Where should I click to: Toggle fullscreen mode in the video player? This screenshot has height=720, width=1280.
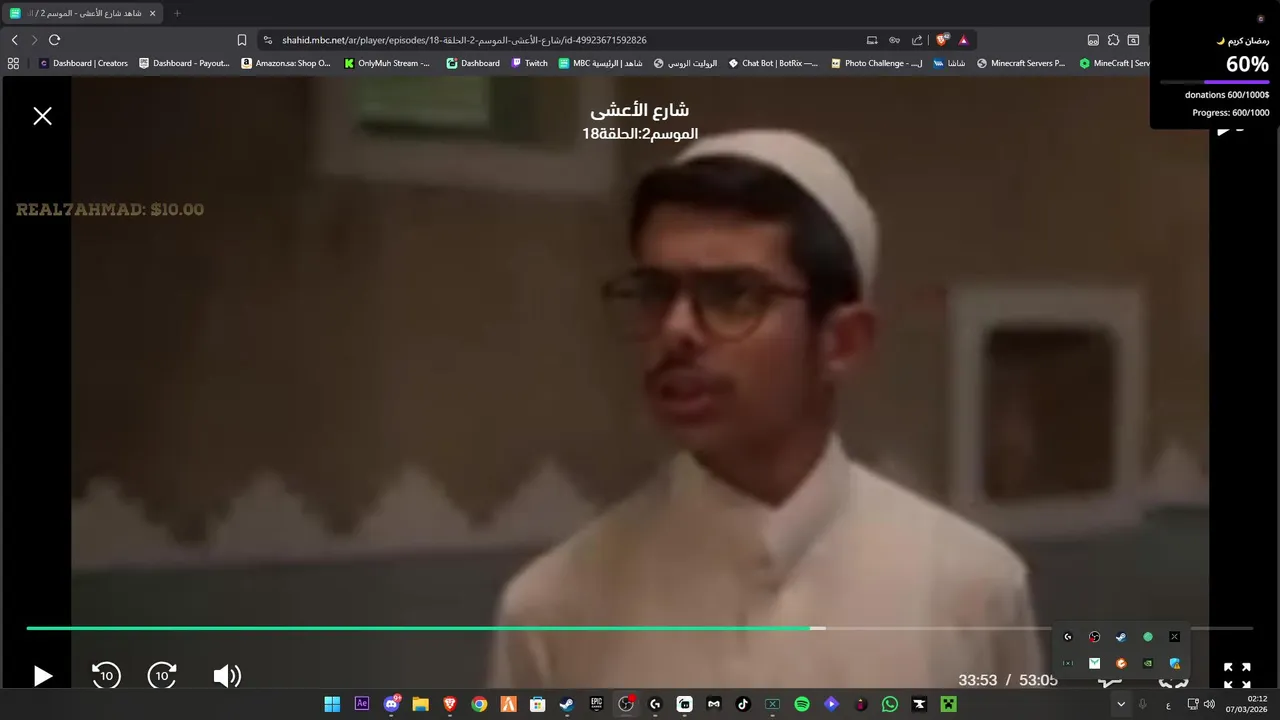tap(1237, 676)
